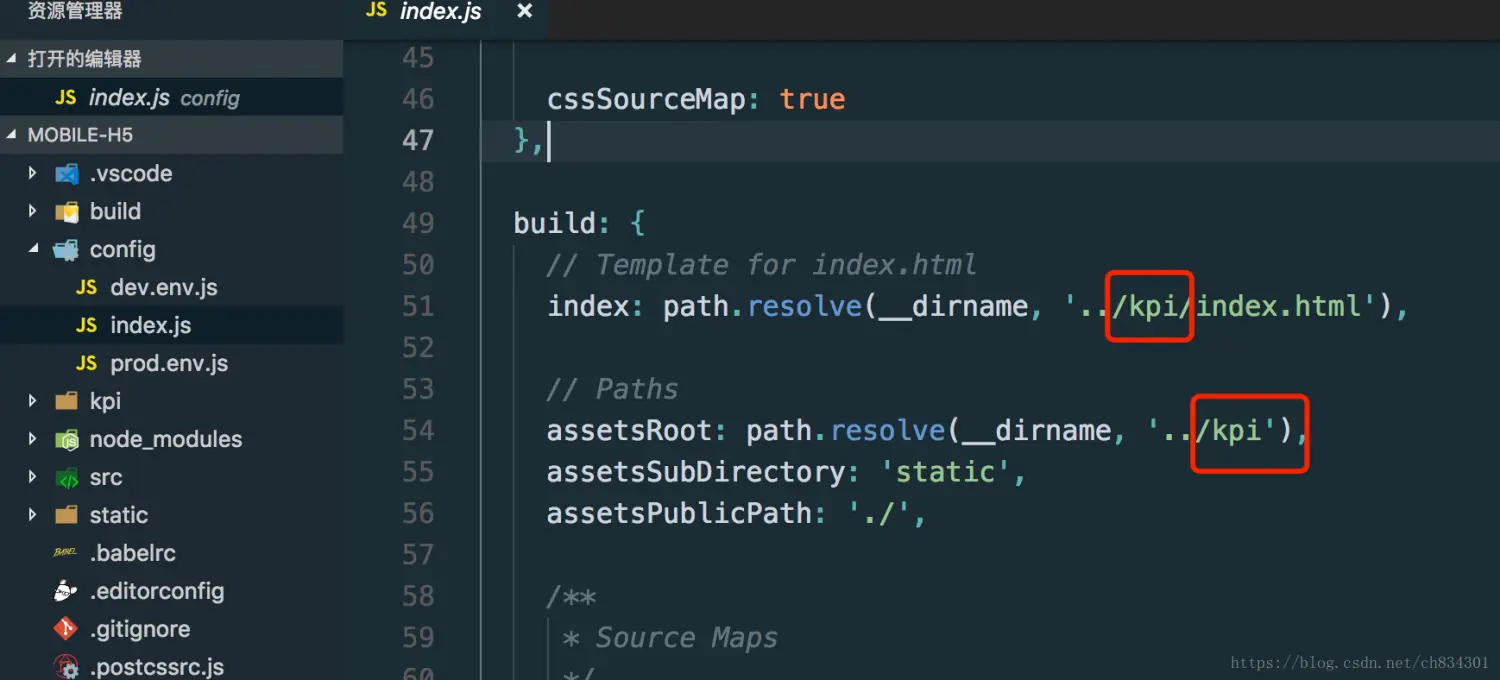Select the node_modules folder name
This screenshot has height=680, width=1500.
tap(166, 440)
